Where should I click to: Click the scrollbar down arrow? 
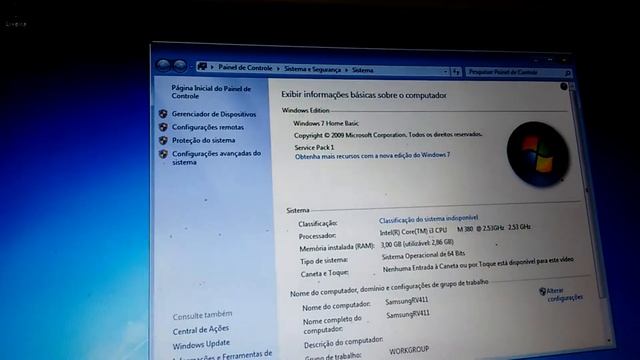point(609,340)
